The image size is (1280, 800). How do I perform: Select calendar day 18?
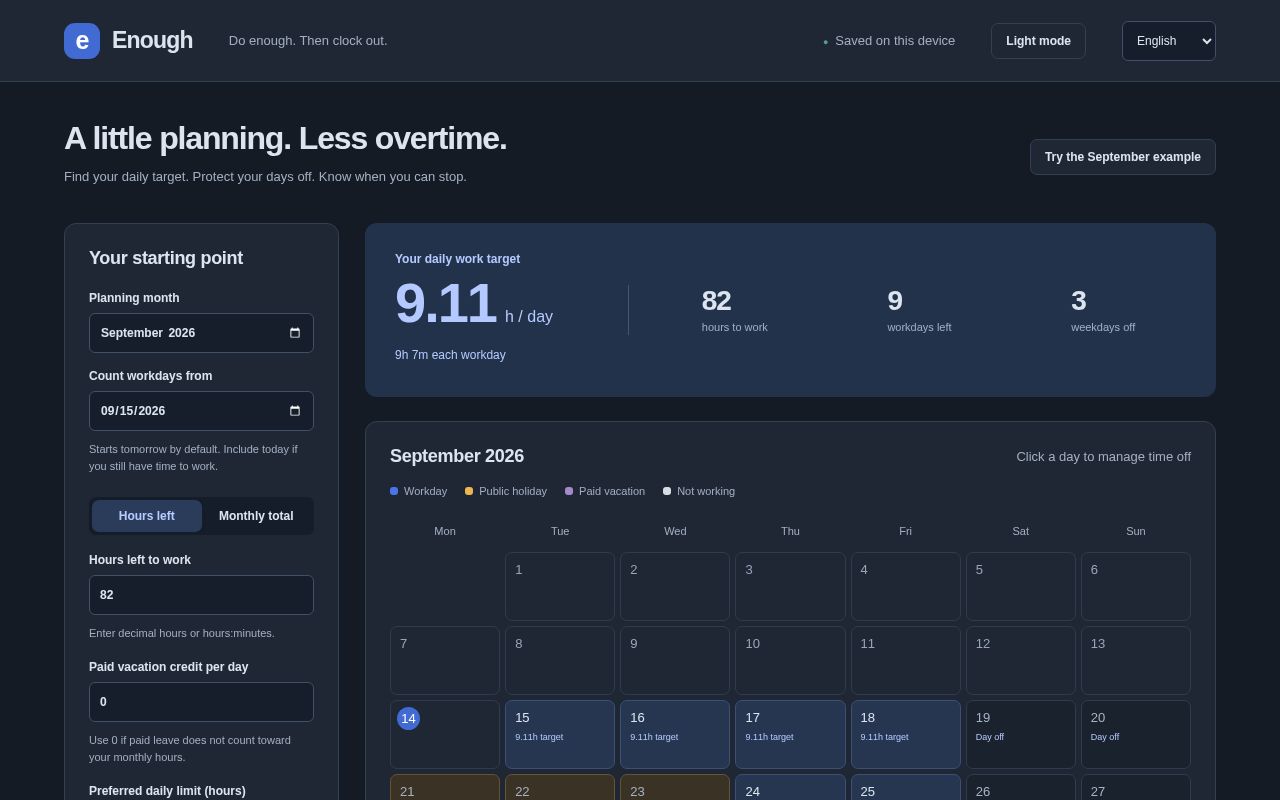(x=906, y=734)
